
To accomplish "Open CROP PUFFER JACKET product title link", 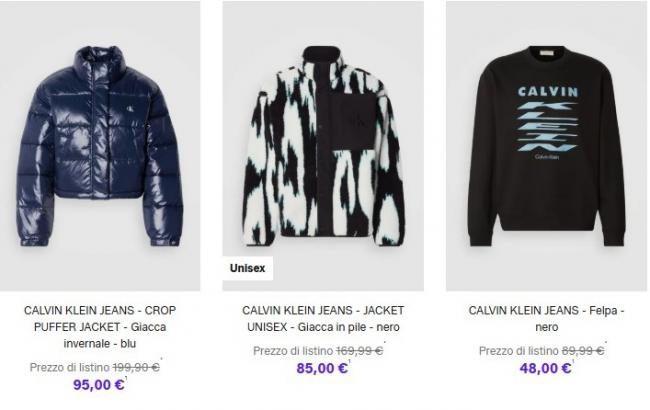I will (100, 327).
